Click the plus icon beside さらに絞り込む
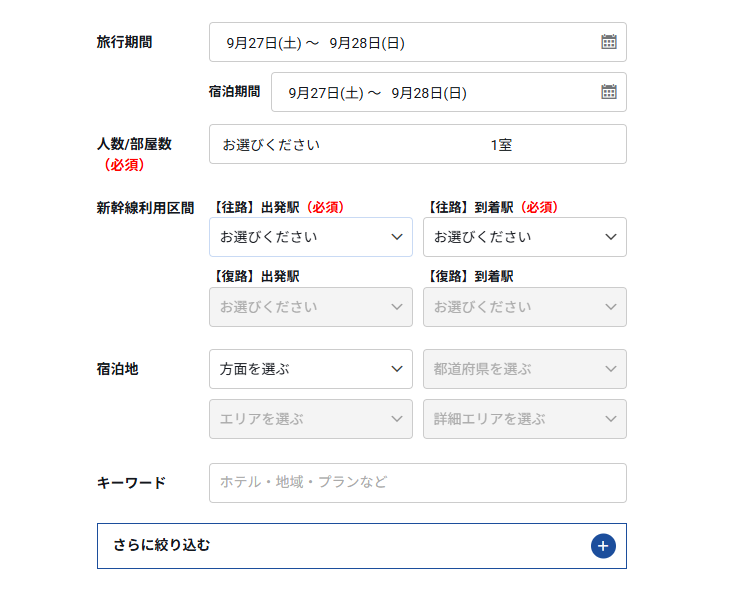750x589 pixels. (x=603, y=545)
